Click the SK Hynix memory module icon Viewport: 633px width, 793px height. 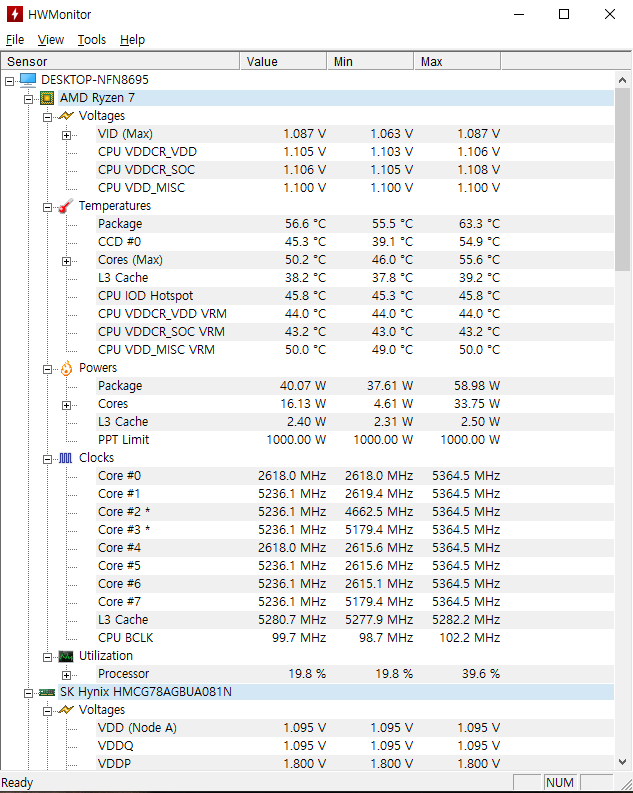coord(47,692)
